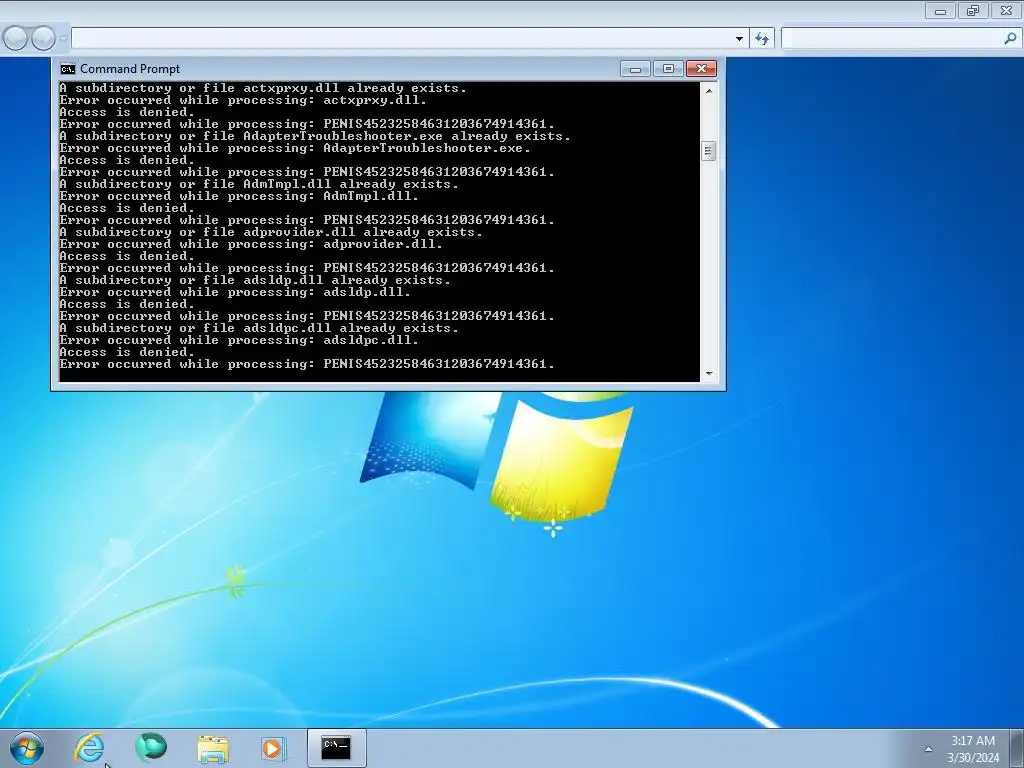
Task: Open the green globe browser taskbar icon
Action: [x=151, y=747]
